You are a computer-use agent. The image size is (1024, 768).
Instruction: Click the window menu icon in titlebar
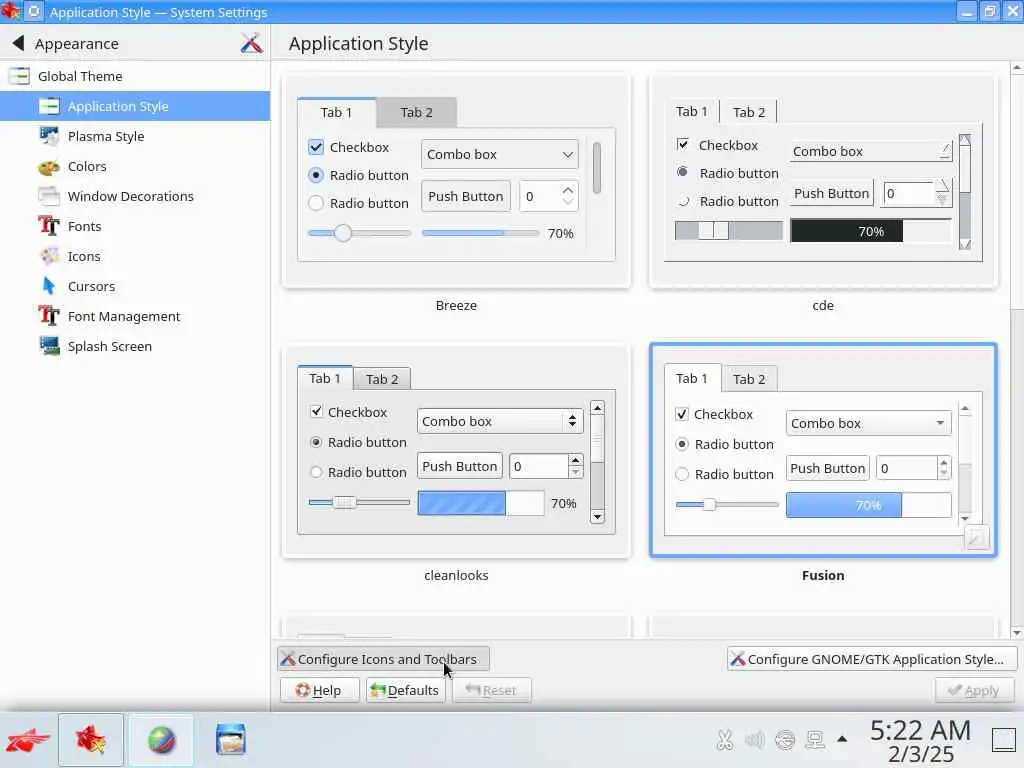(34, 12)
